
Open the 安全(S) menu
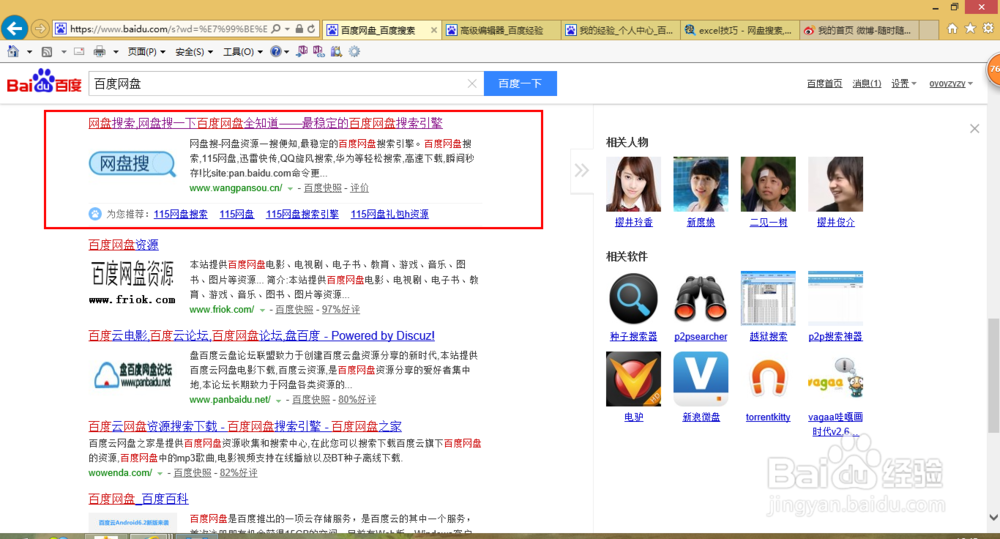pyautogui.click(x=194, y=52)
